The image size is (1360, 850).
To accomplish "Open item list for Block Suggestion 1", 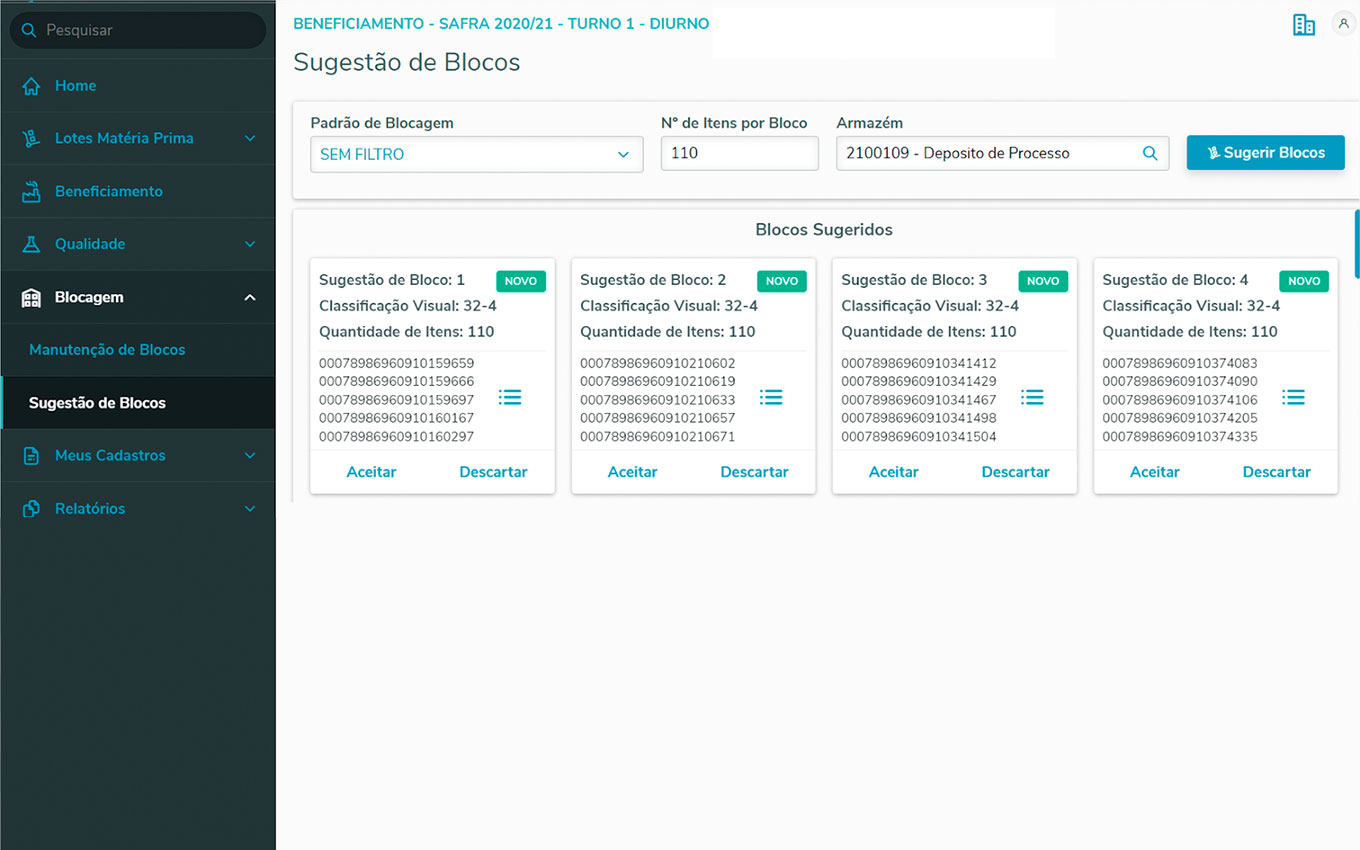I will pyautogui.click(x=510, y=398).
